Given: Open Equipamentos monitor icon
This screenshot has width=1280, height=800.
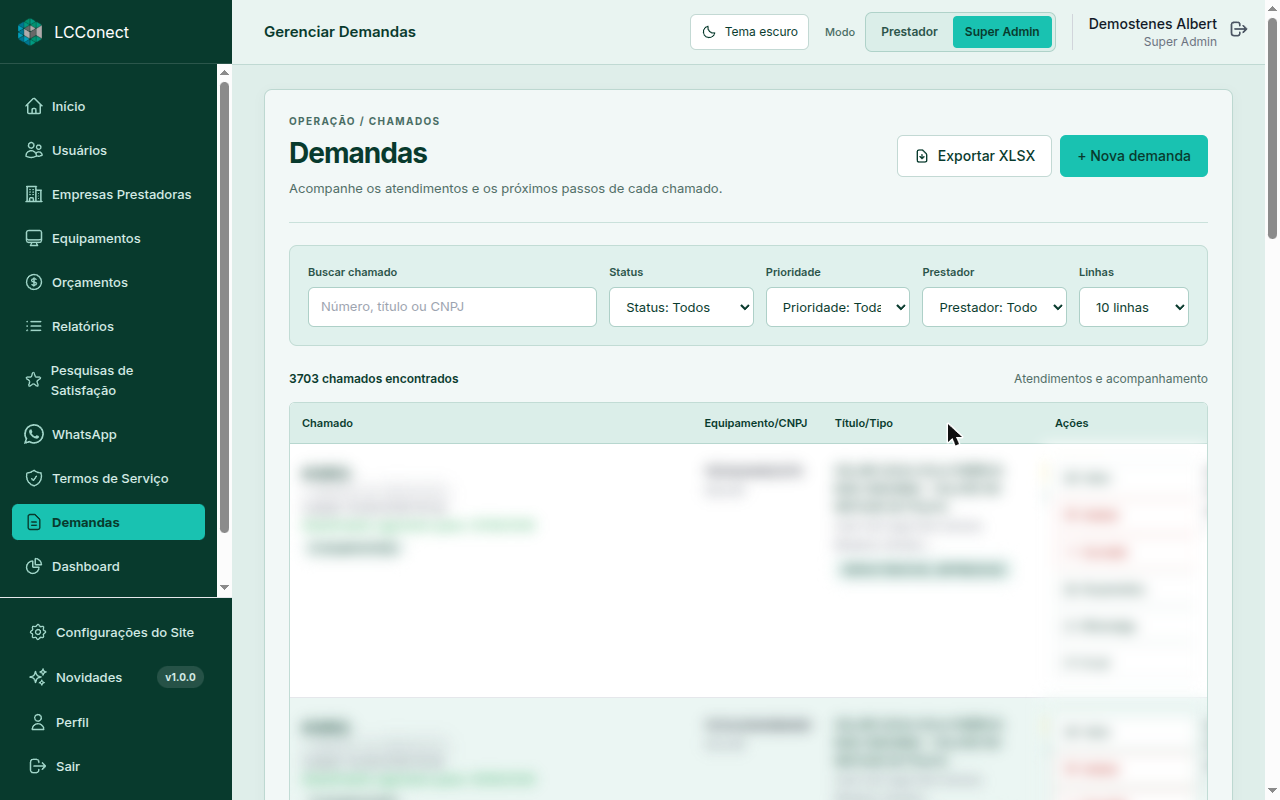Looking at the screenshot, I should 34,238.
